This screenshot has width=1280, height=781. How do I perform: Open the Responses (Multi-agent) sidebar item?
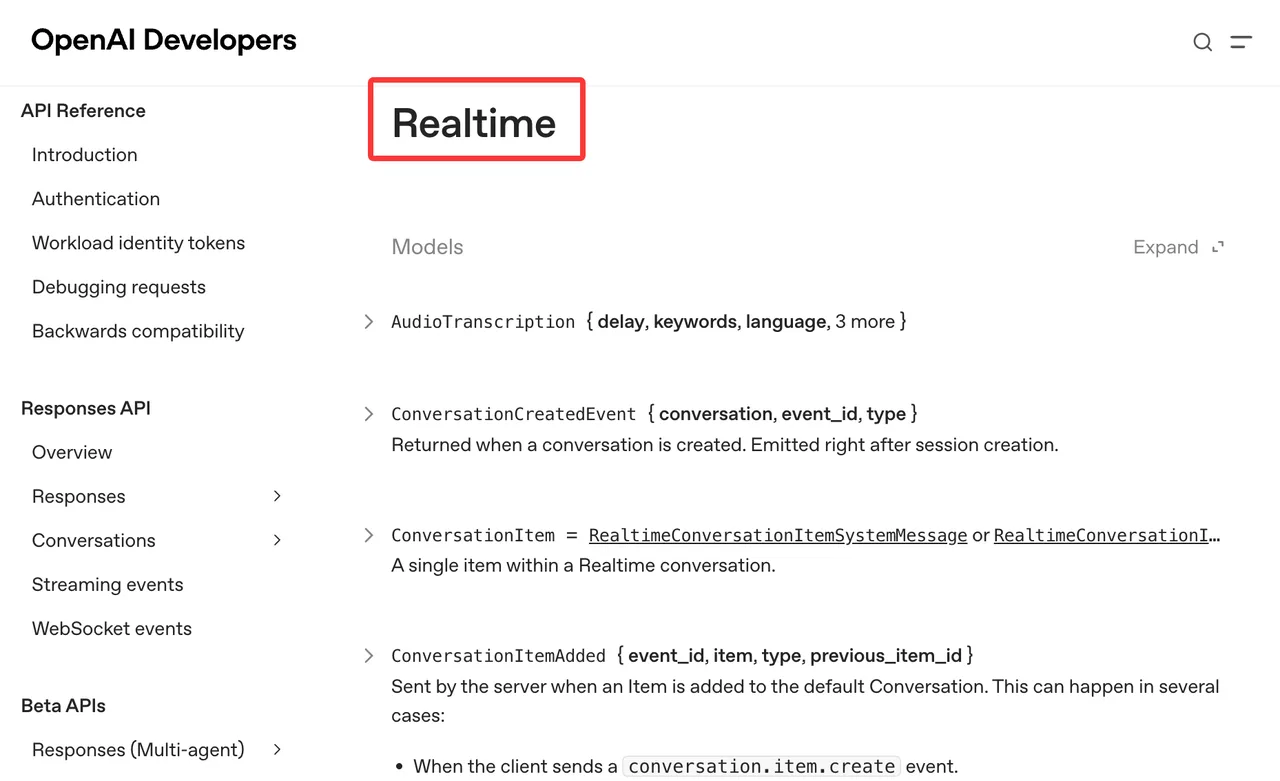pyautogui.click(x=138, y=749)
